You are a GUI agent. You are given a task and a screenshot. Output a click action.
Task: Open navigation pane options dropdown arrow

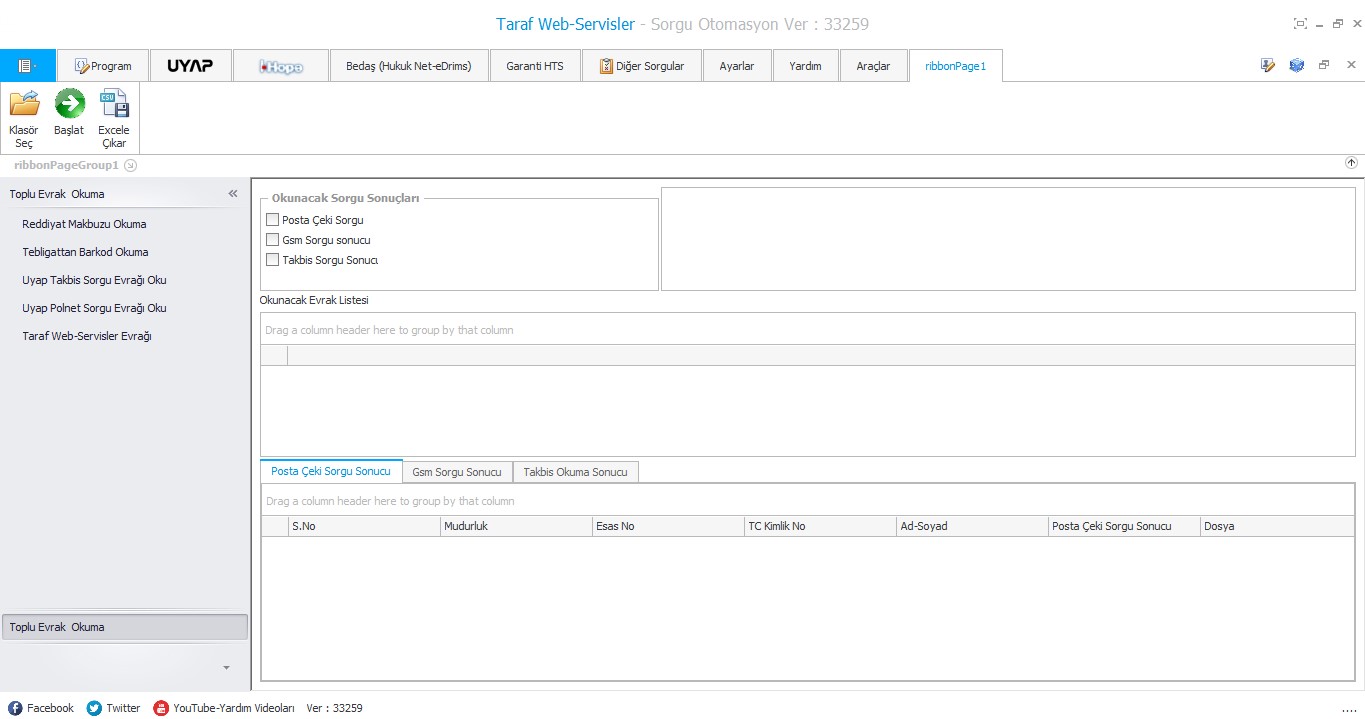(x=226, y=667)
